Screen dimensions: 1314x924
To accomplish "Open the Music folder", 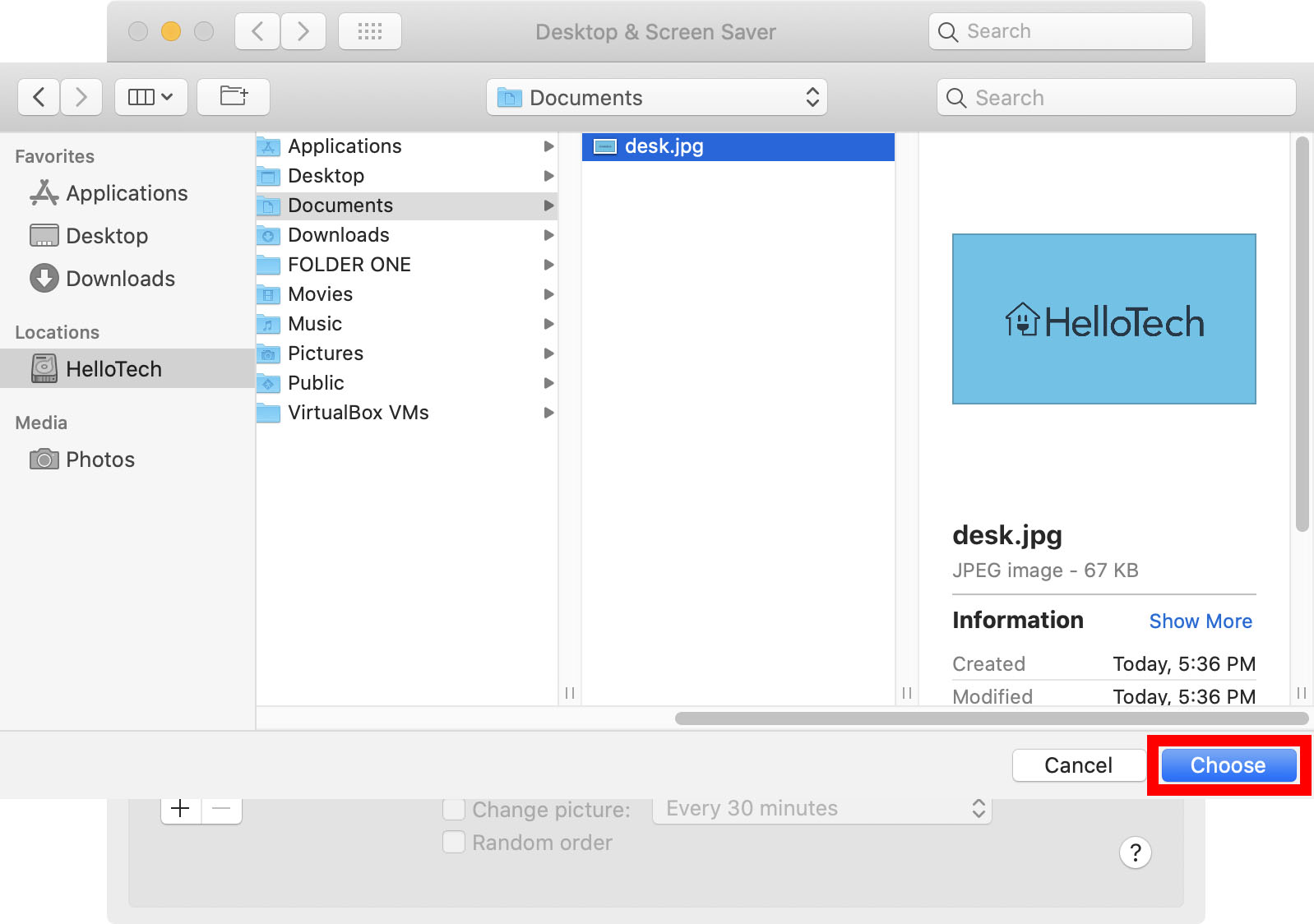I will 407,324.
